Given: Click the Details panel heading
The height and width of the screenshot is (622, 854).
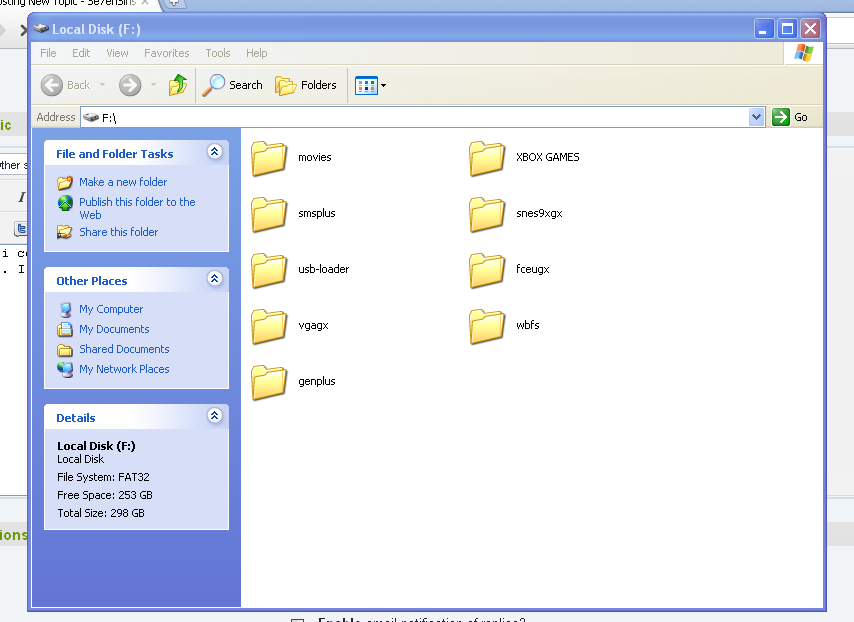Looking at the screenshot, I should 76,418.
